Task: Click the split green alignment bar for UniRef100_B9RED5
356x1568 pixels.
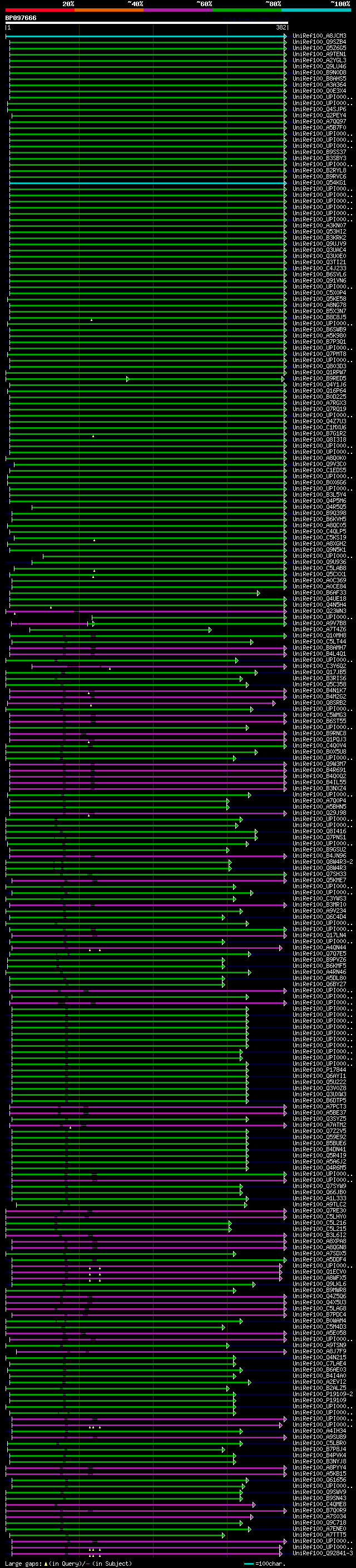Action: point(145,379)
